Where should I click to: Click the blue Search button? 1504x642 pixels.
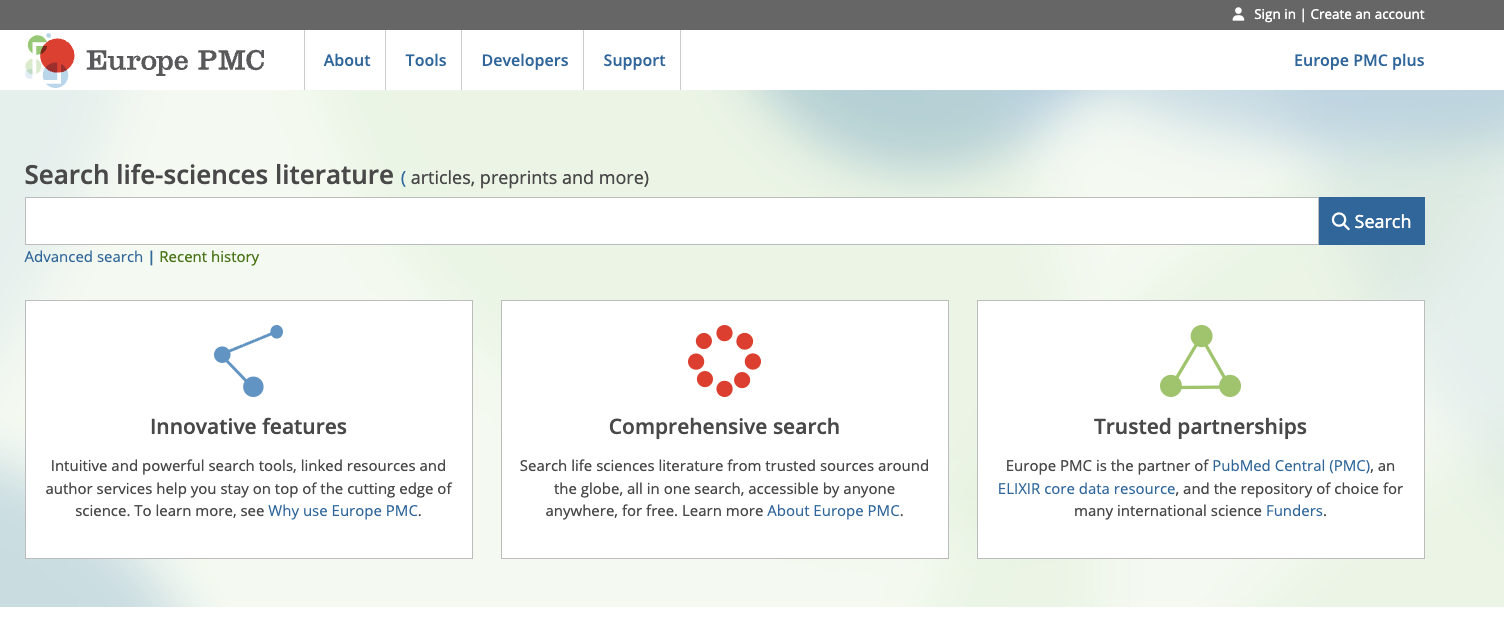click(1372, 221)
